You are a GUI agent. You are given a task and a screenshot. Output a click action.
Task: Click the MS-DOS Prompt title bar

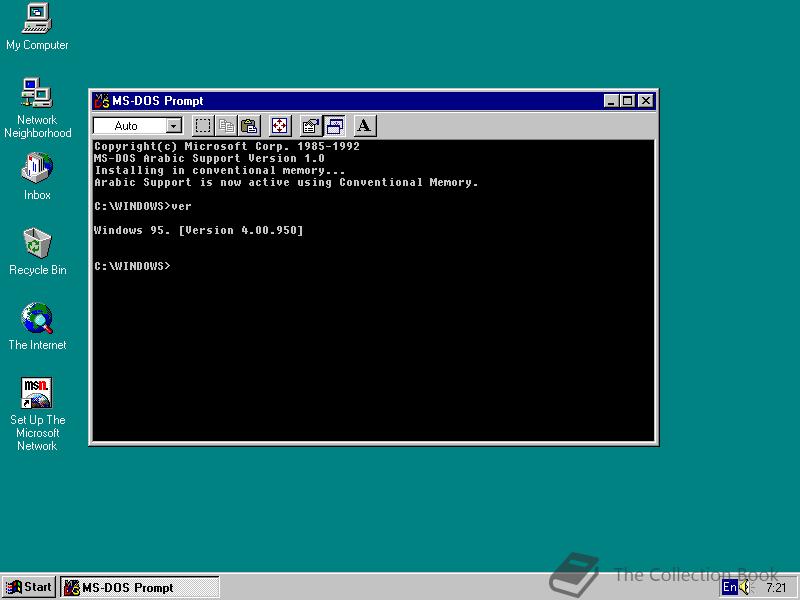tap(373, 101)
